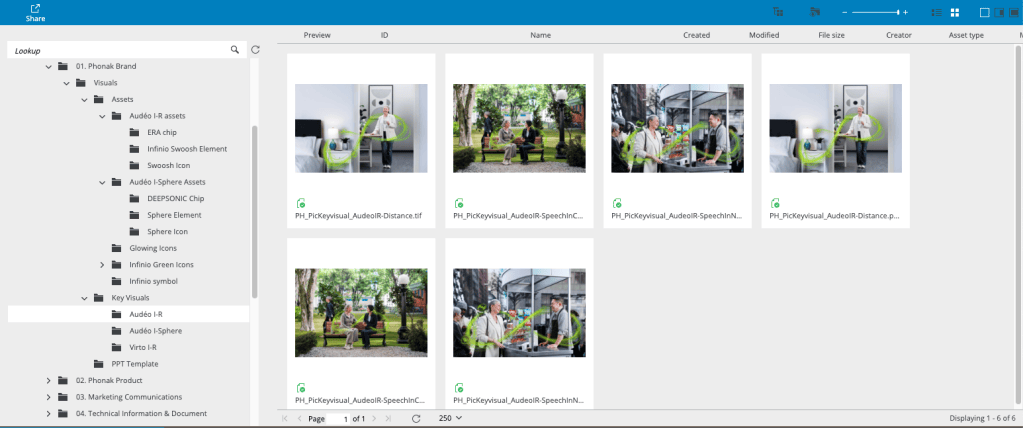Select the no-side-panel layout icon
The image size is (1023, 428).
pyautogui.click(x=985, y=12)
